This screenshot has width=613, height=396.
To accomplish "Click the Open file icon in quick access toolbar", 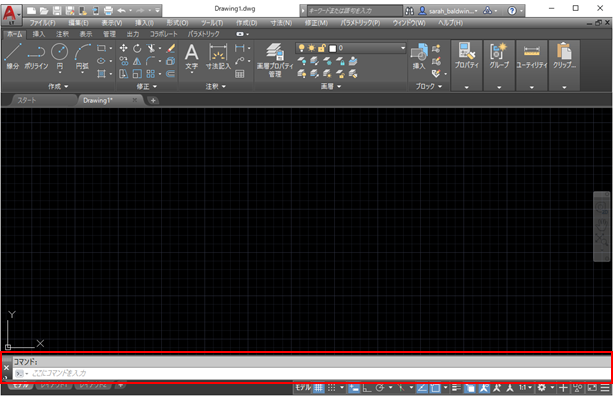I will (x=44, y=11).
